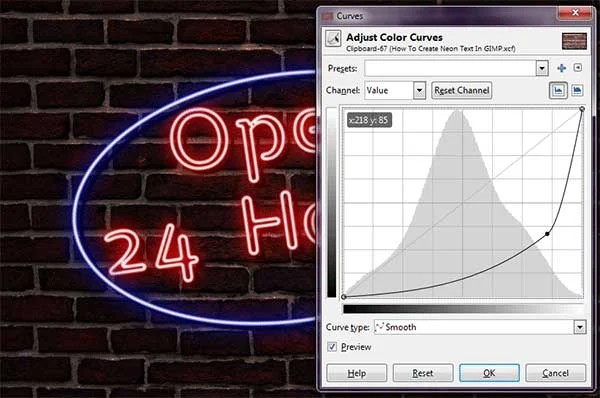Open the Presets dropdown arrow

click(542, 69)
